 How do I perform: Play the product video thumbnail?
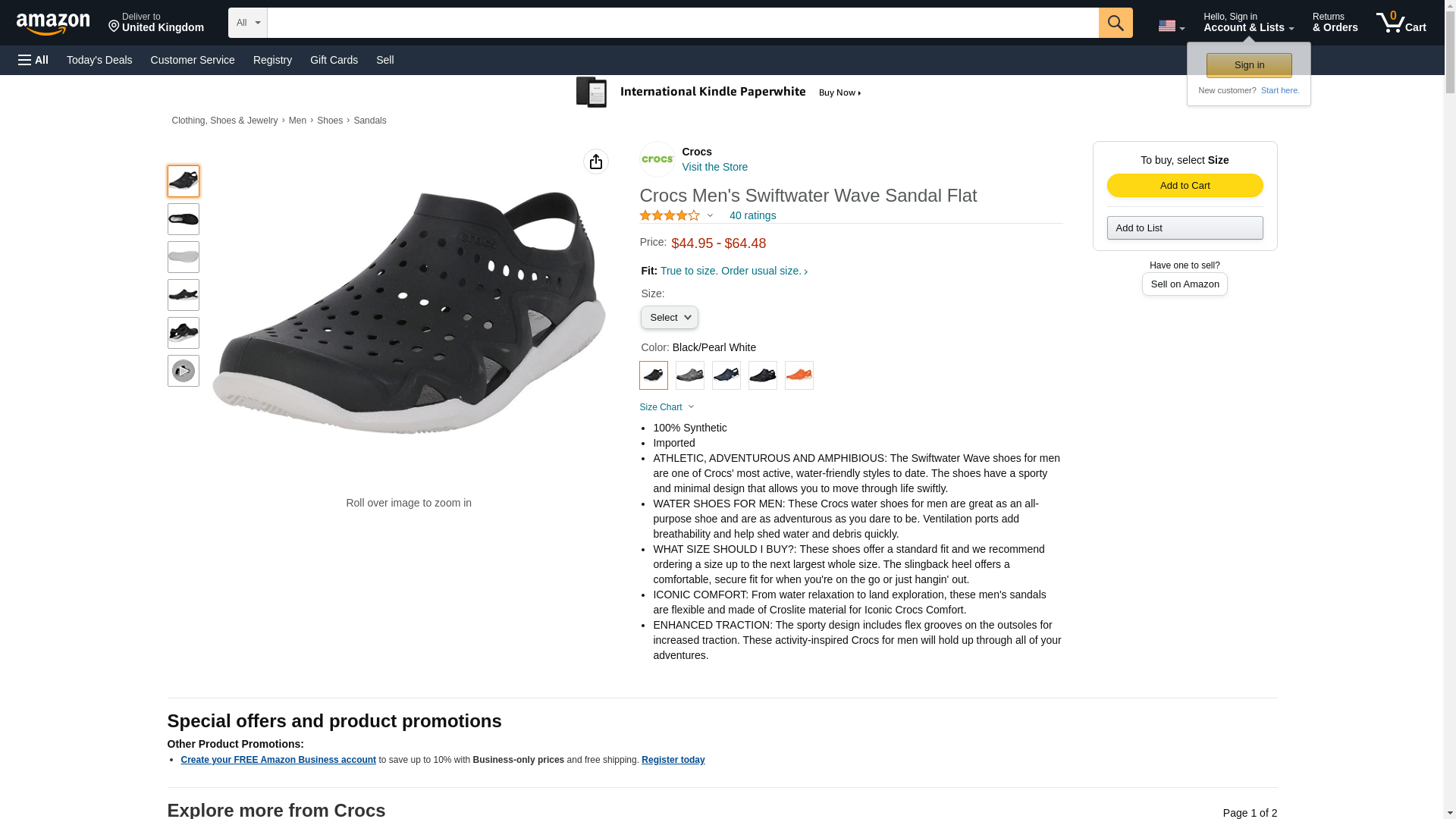pyautogui.click(x=184, y=371)
